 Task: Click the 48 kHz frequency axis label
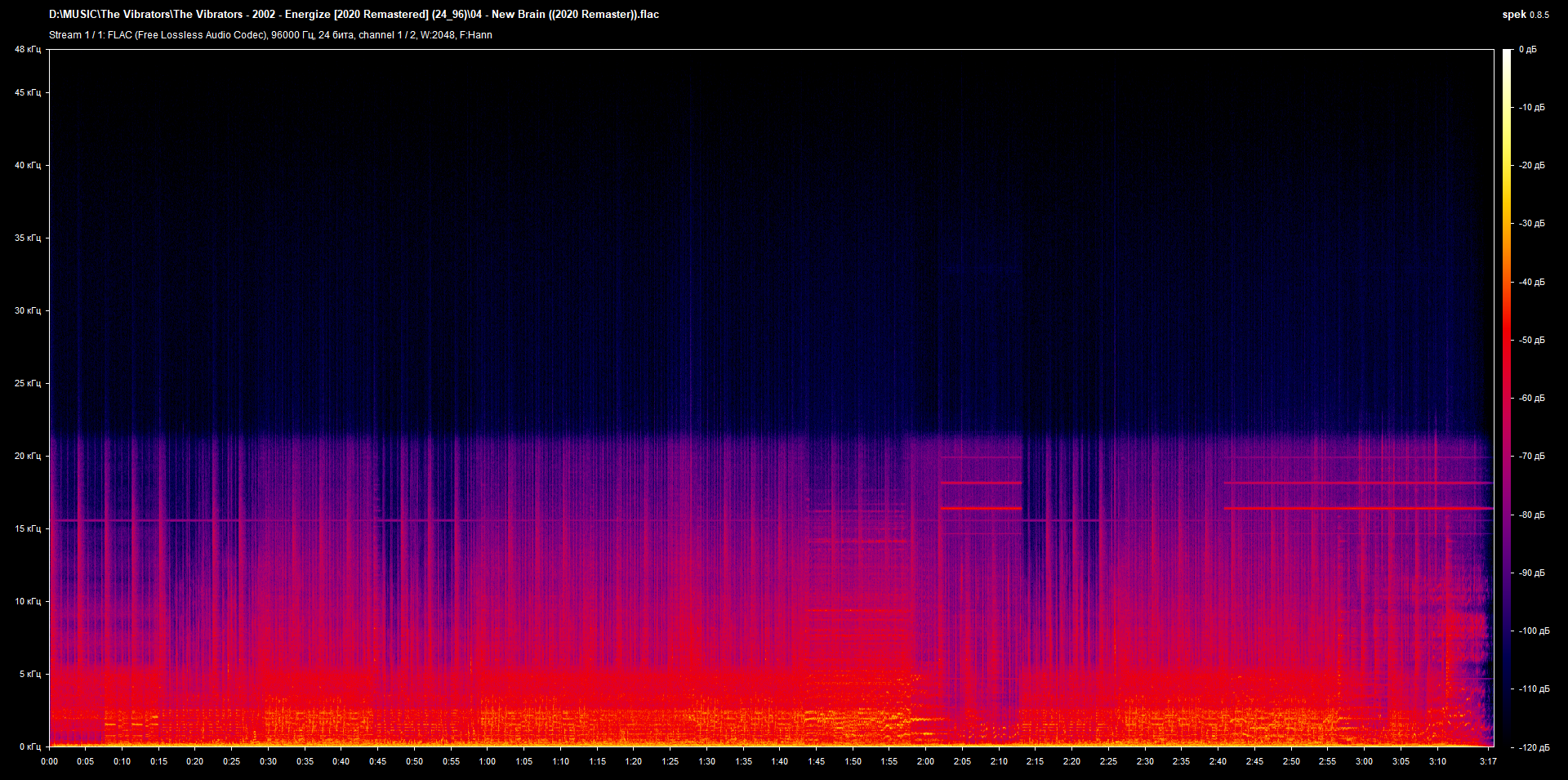(x=27, y=50)
